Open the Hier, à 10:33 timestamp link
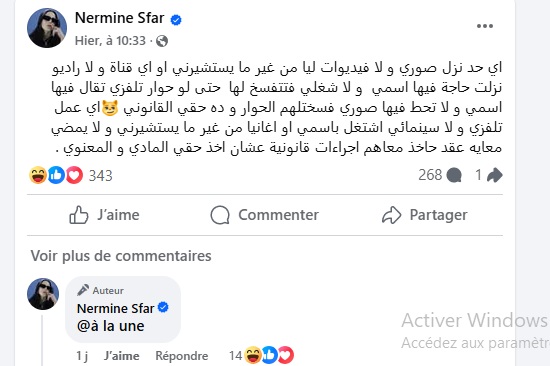Screen dimensions: 550x366 pyautogui.click(x=110, y=41)
